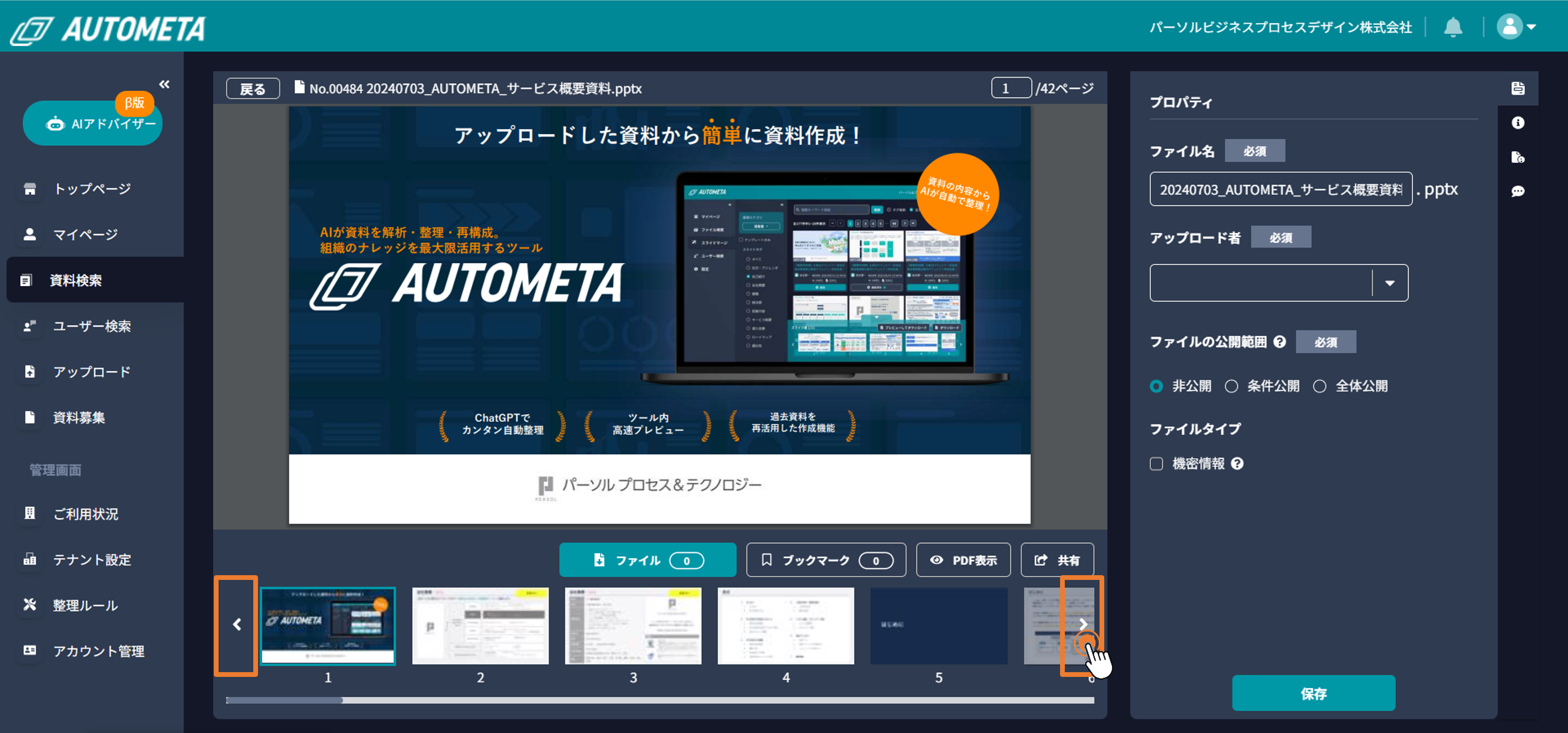
Task: Show next thumbnails with right arrow
Action: (x=1082, y=625)
